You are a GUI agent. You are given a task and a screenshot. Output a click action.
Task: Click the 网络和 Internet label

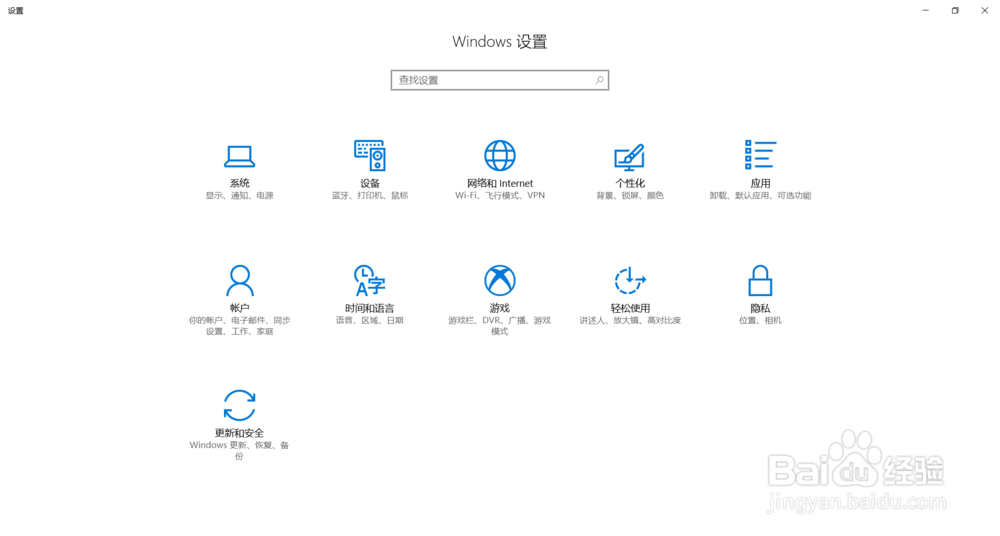[x=500, y=183]
